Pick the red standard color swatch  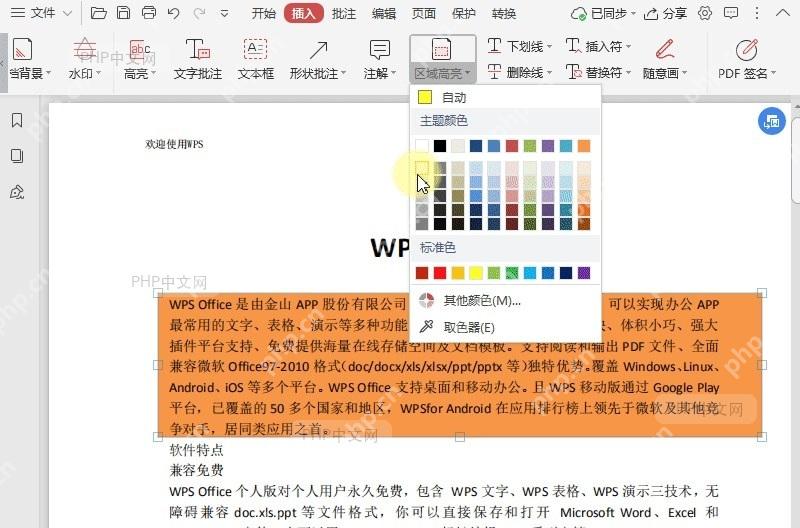click(440, 273)
